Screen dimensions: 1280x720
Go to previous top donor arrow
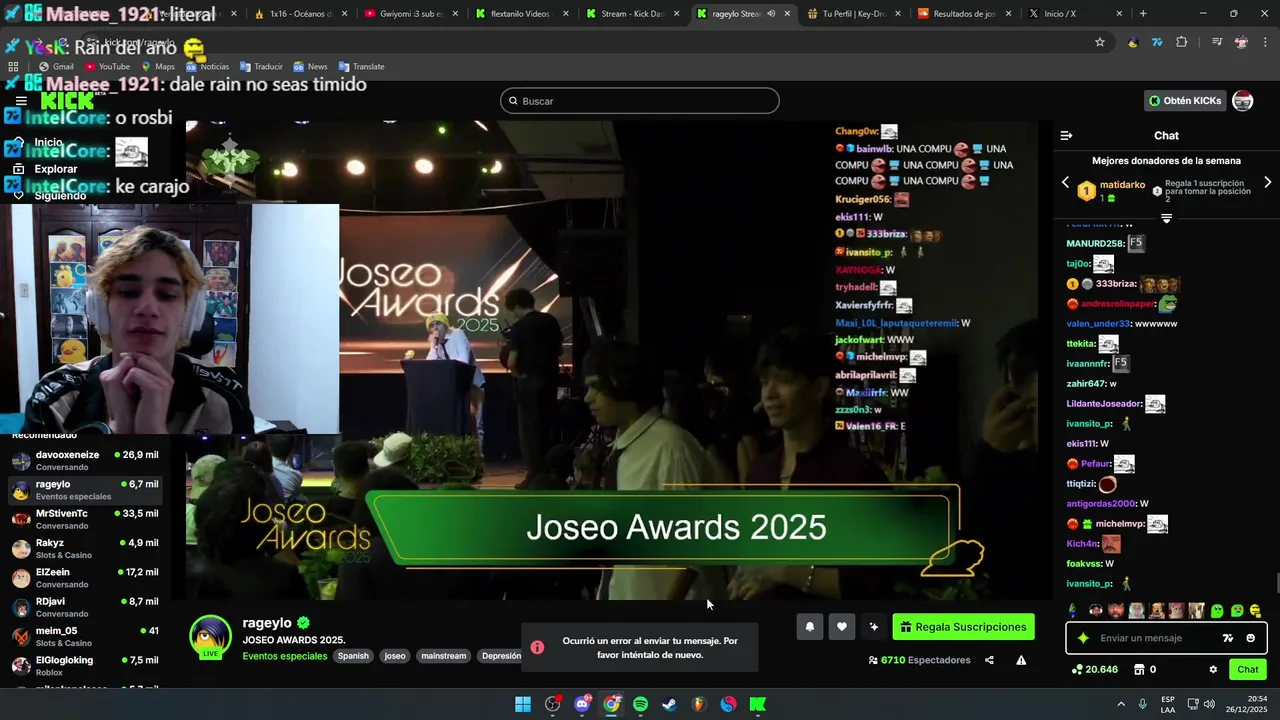click(1065, 183)
